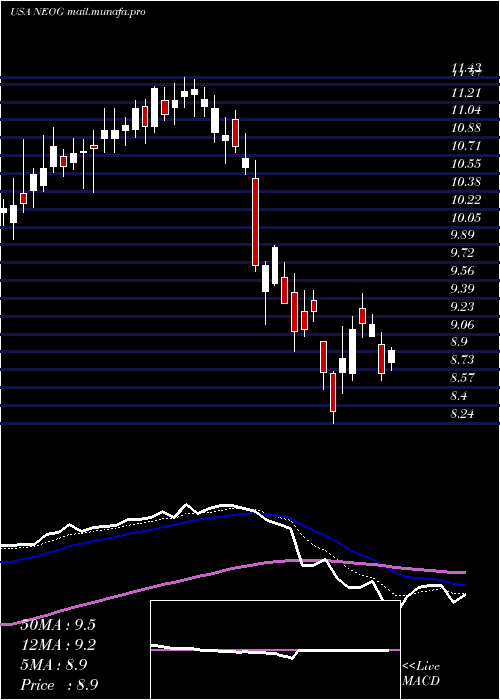Image resolution: width=500 pixels, height=700 pixels.
Task: Click the 11.04 price axis label
Action: coord(466,110)
